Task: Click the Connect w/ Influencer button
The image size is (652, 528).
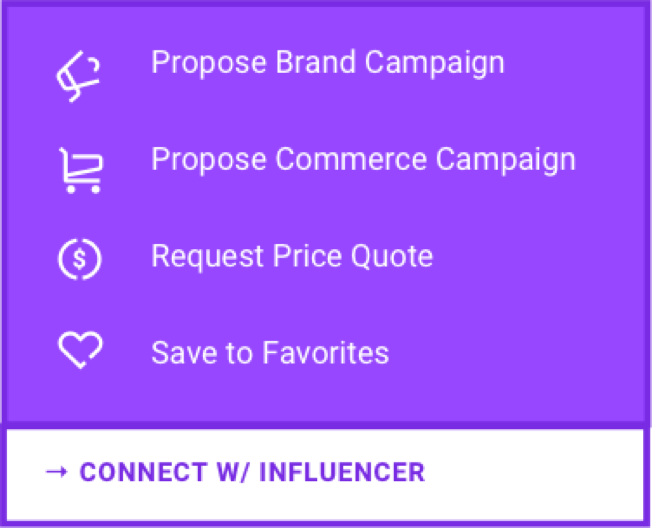Action: (326, 475)
